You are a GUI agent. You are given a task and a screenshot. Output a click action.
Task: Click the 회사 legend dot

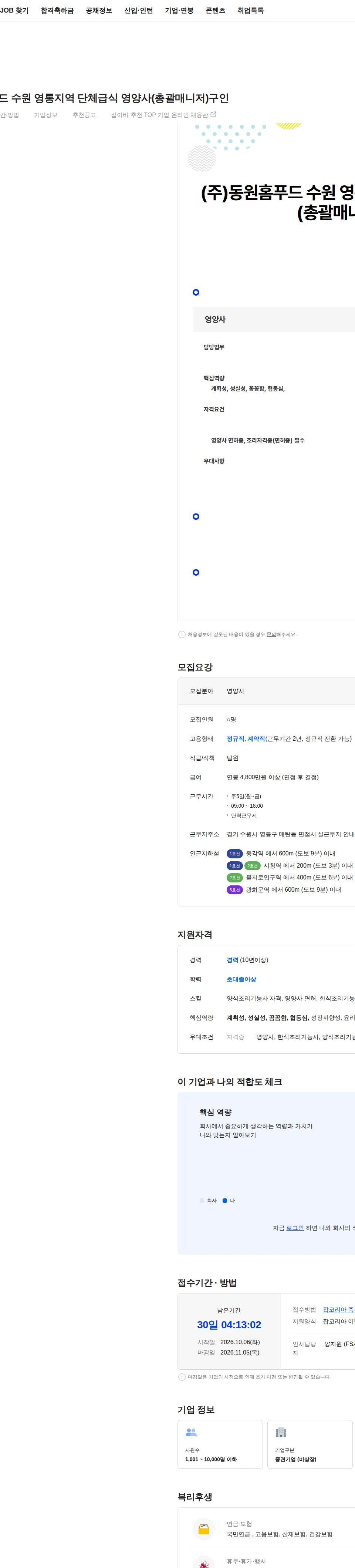(x=202, y=1200)
